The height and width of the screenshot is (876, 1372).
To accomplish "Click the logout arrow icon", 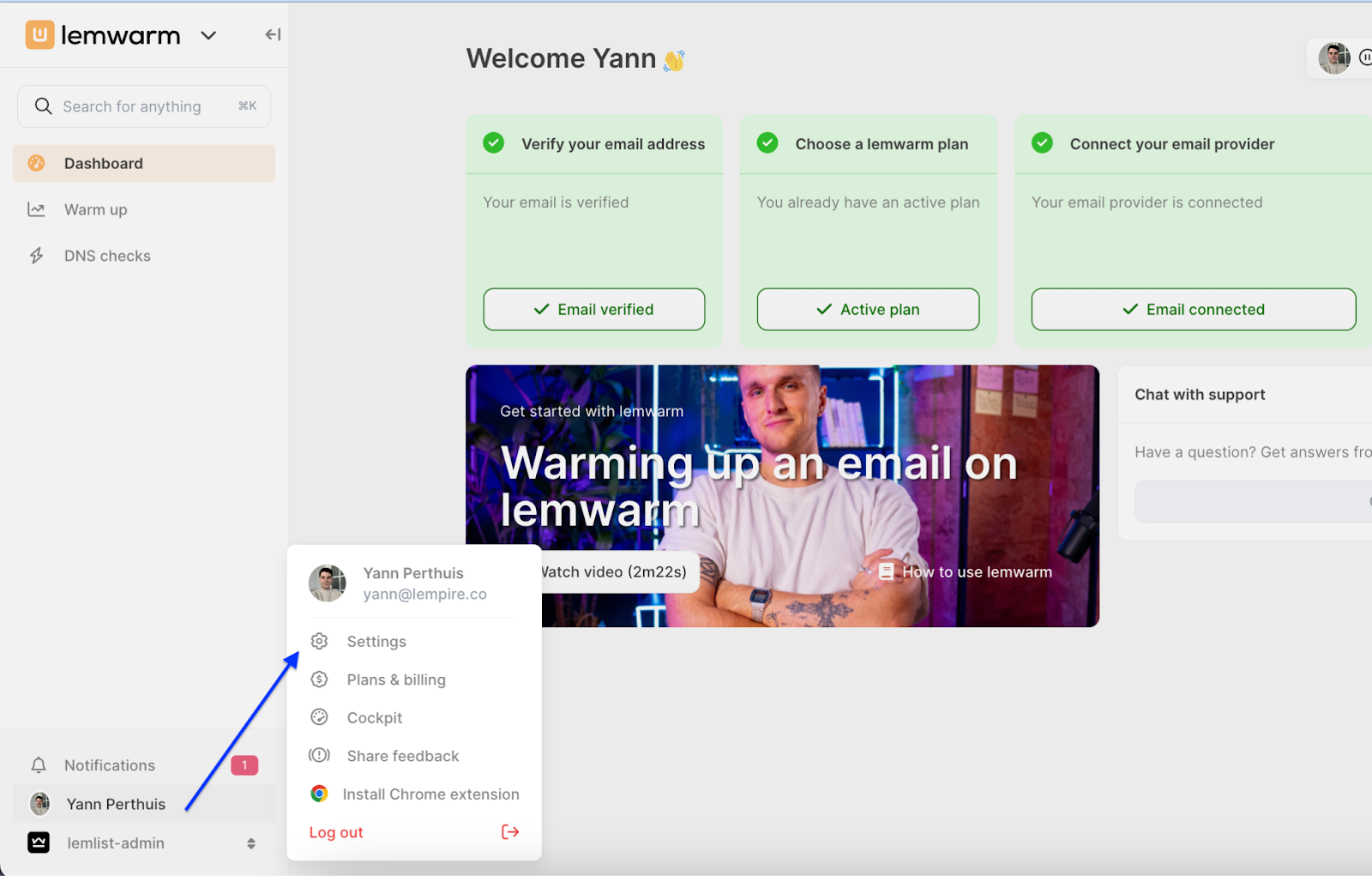I will click(x=510, y=831).
